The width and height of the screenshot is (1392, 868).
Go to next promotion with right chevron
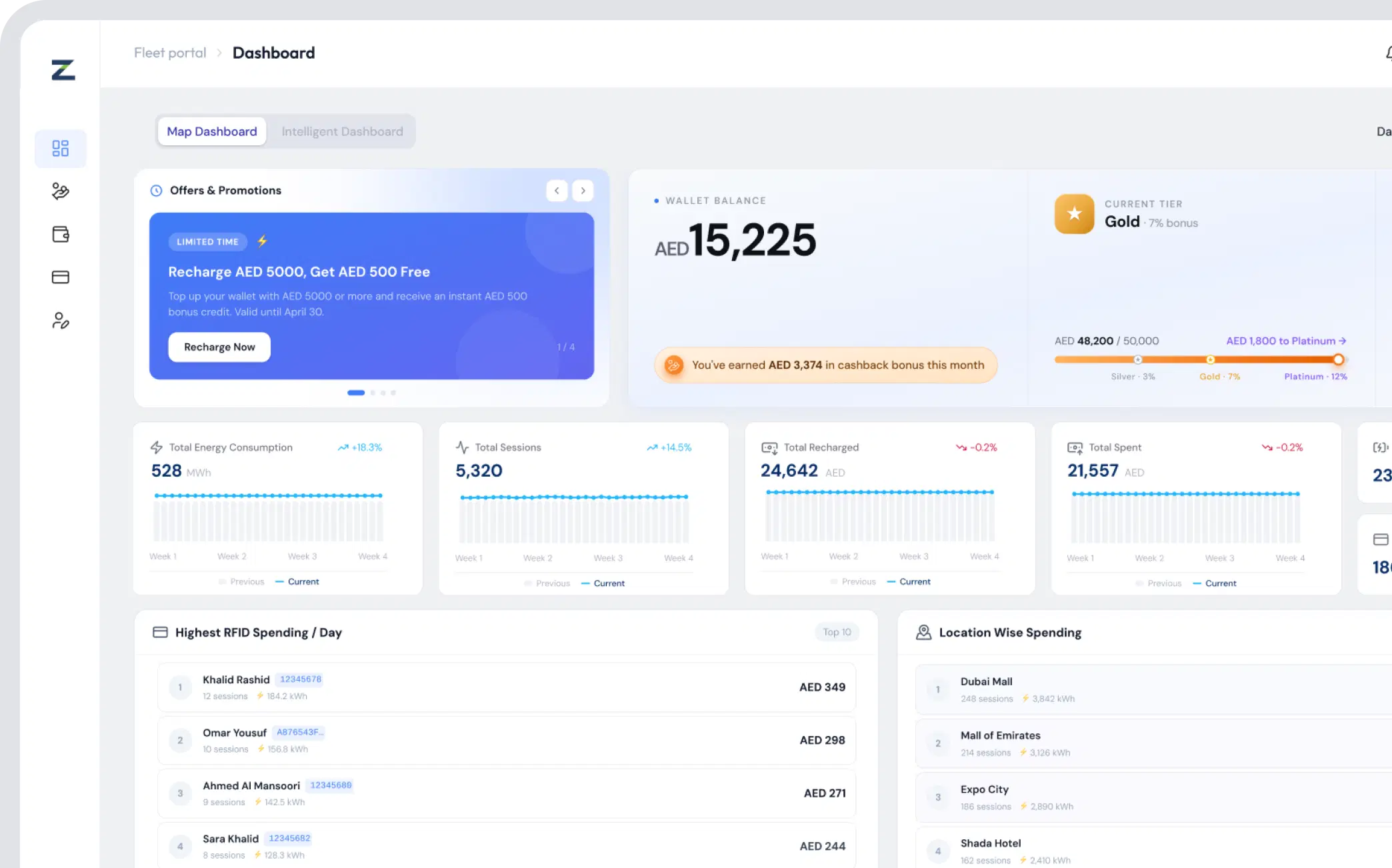click(x=583, y=191)
